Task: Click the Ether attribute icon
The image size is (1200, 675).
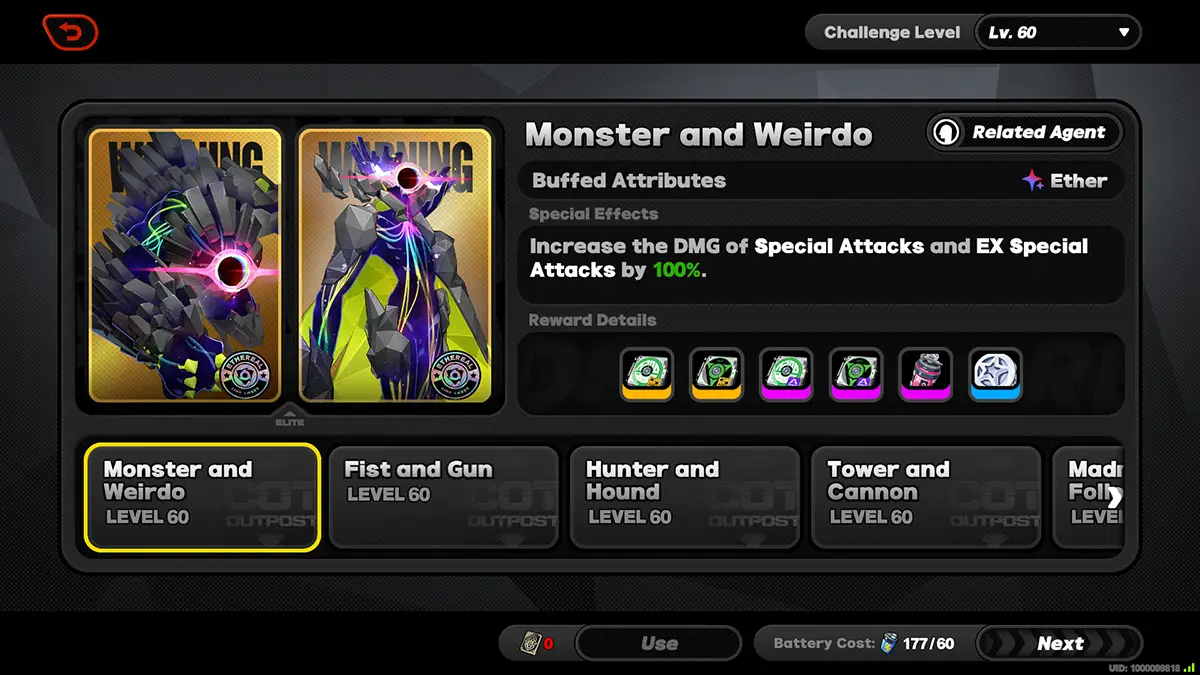Action: point(1033,181)
